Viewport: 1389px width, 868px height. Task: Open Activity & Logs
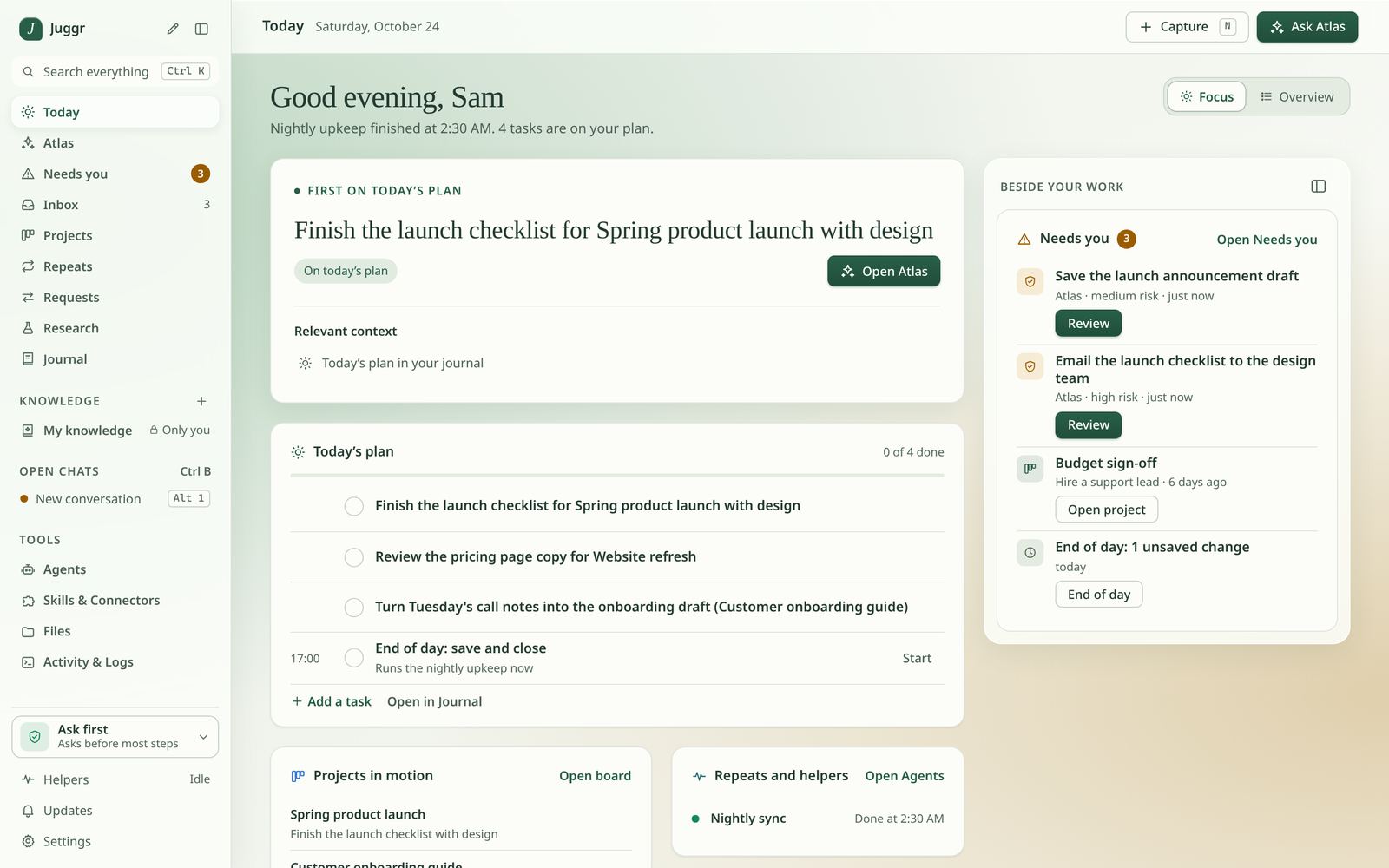(x=115, y=662)
